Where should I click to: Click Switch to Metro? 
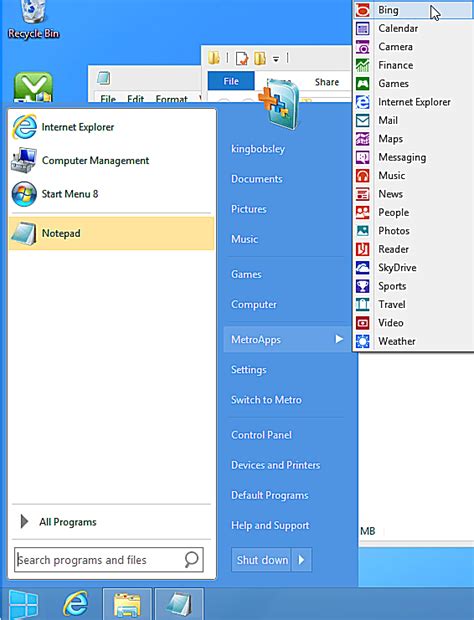click(266, 400)
